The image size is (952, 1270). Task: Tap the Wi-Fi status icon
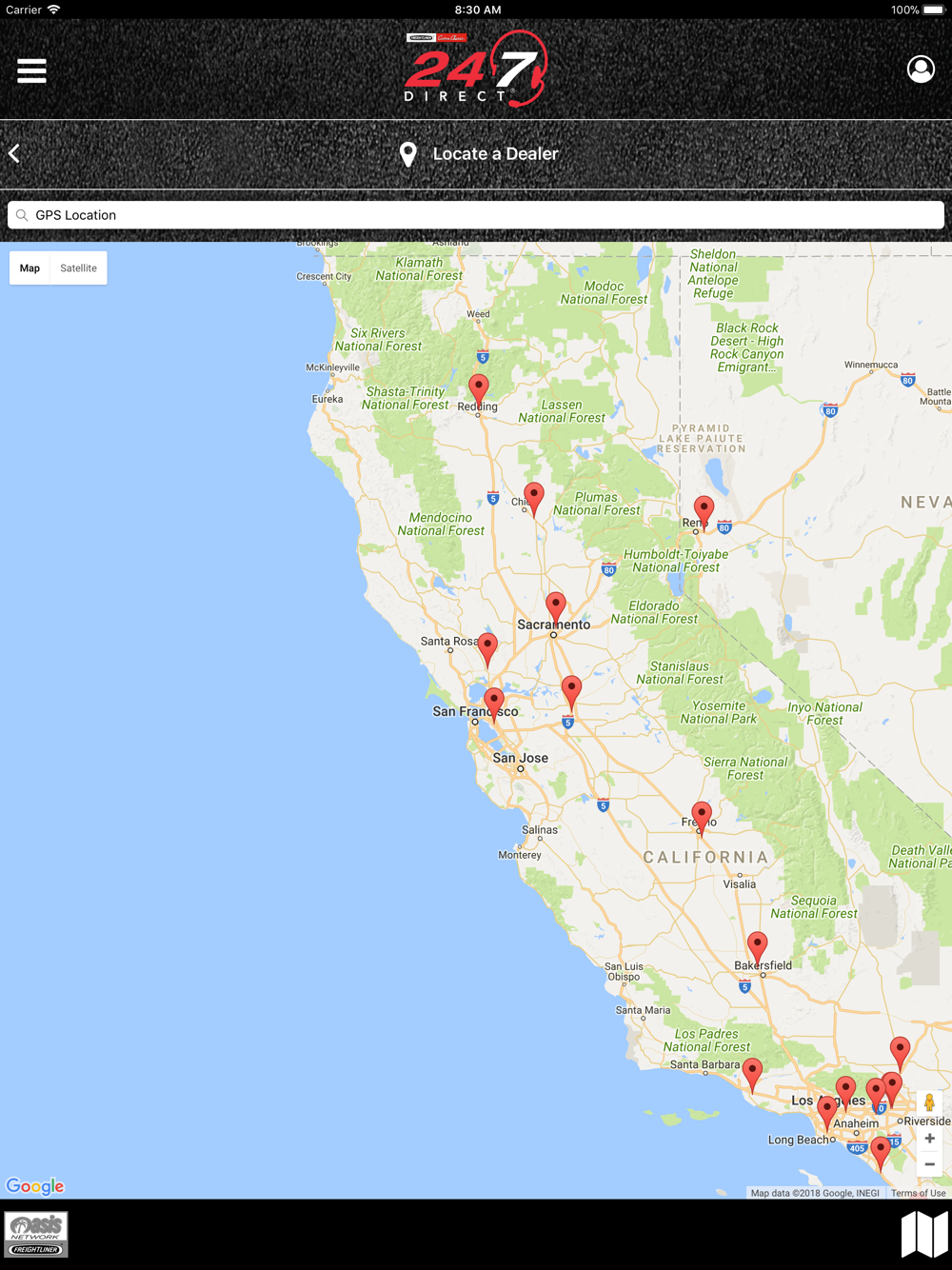pyautogui.click(x=54, y=10)
